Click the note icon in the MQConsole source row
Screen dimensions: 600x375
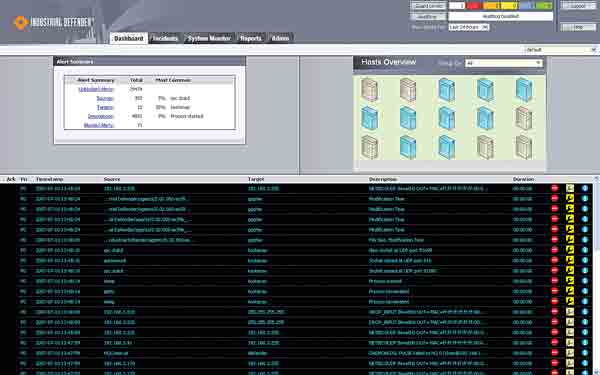click(570, 353)
